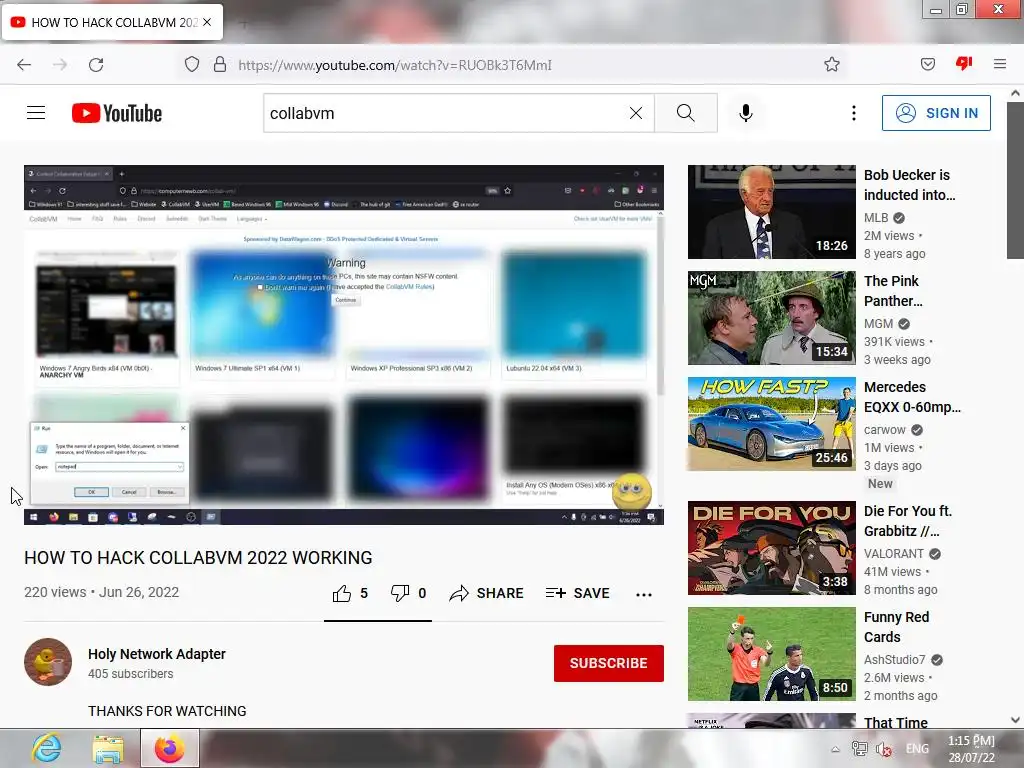The height and width of the screenshot is (768, 1024).
Task: Open the network tray icon
Action: click(859, 749)
